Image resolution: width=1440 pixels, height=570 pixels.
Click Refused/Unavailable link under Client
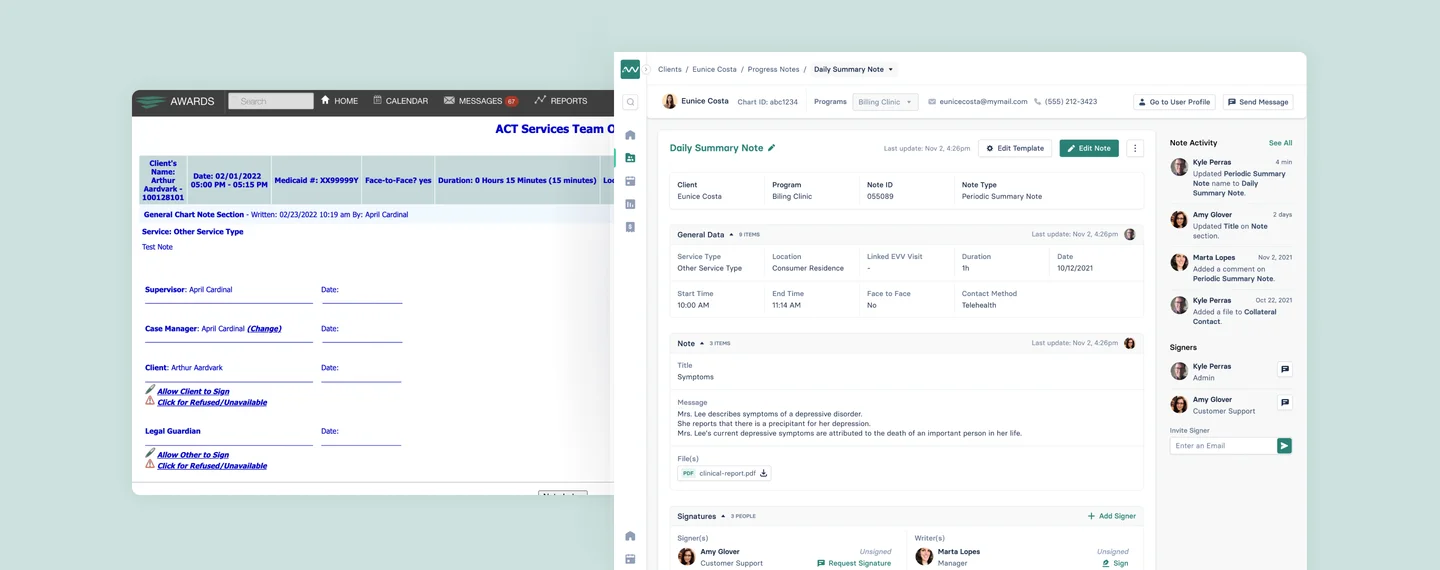click(x=212, y=403)
